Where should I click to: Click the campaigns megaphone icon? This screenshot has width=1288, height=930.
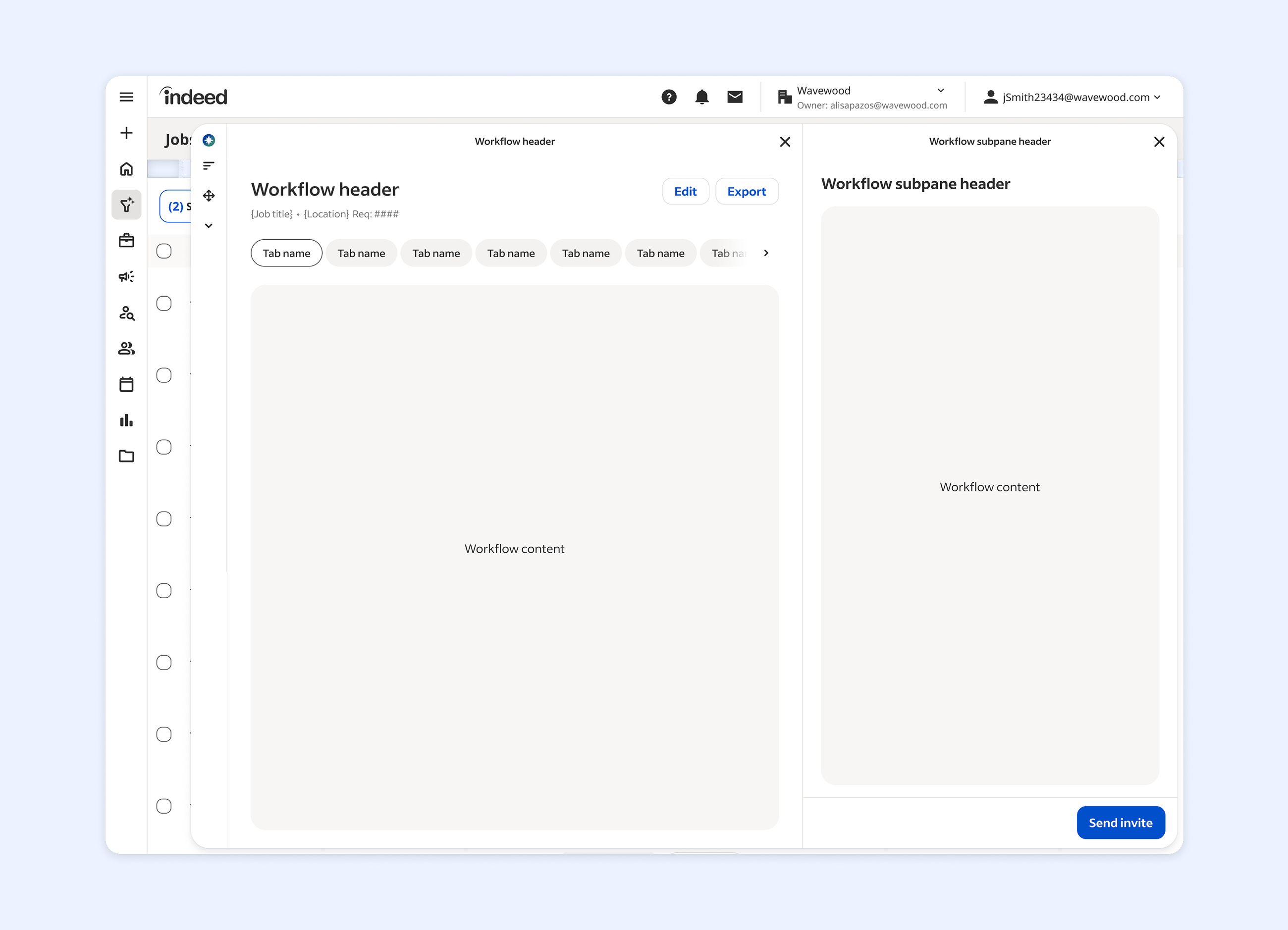pyautogui.click(x=126, y=276)
